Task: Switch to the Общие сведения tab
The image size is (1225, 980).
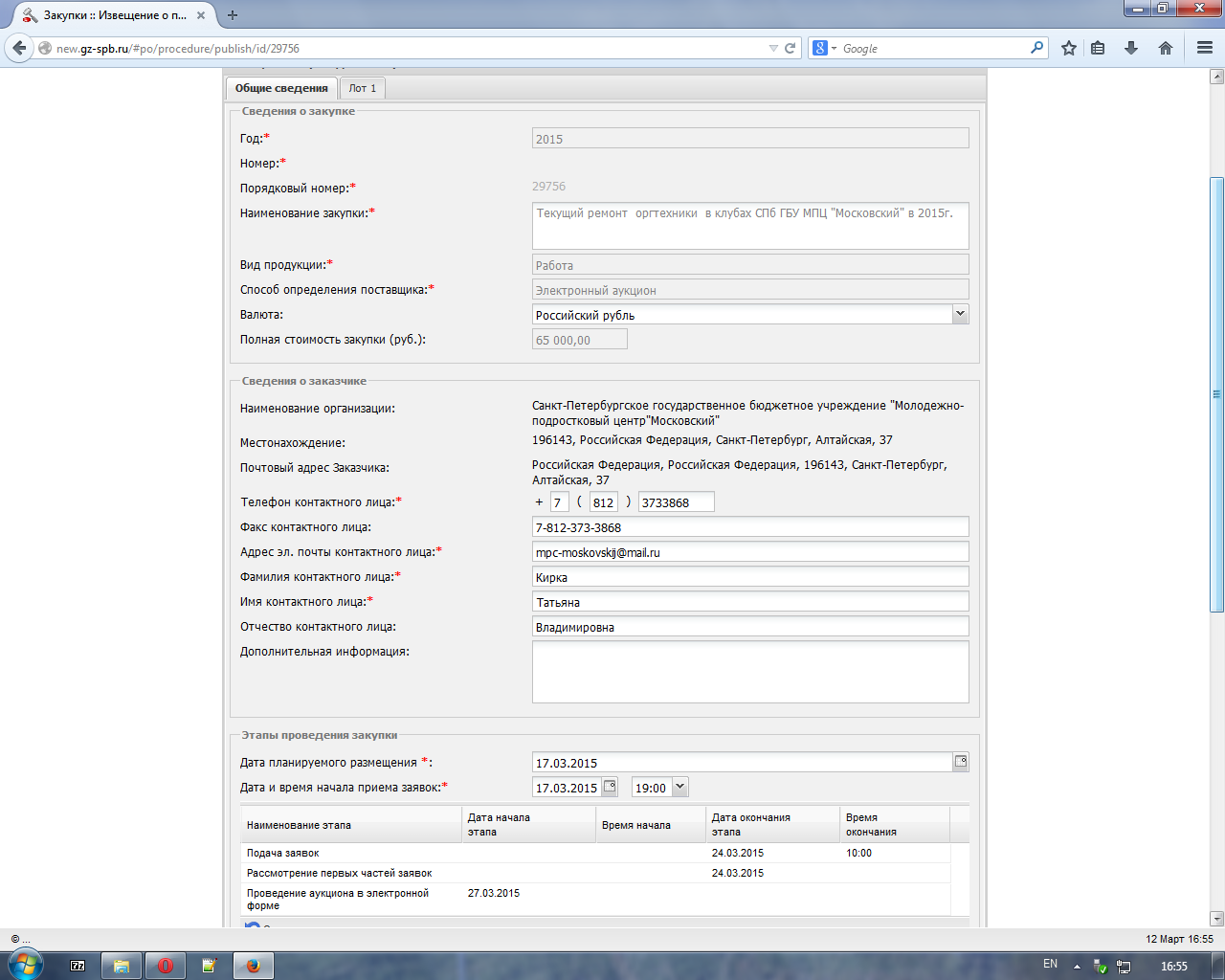Action: [281, 88]
